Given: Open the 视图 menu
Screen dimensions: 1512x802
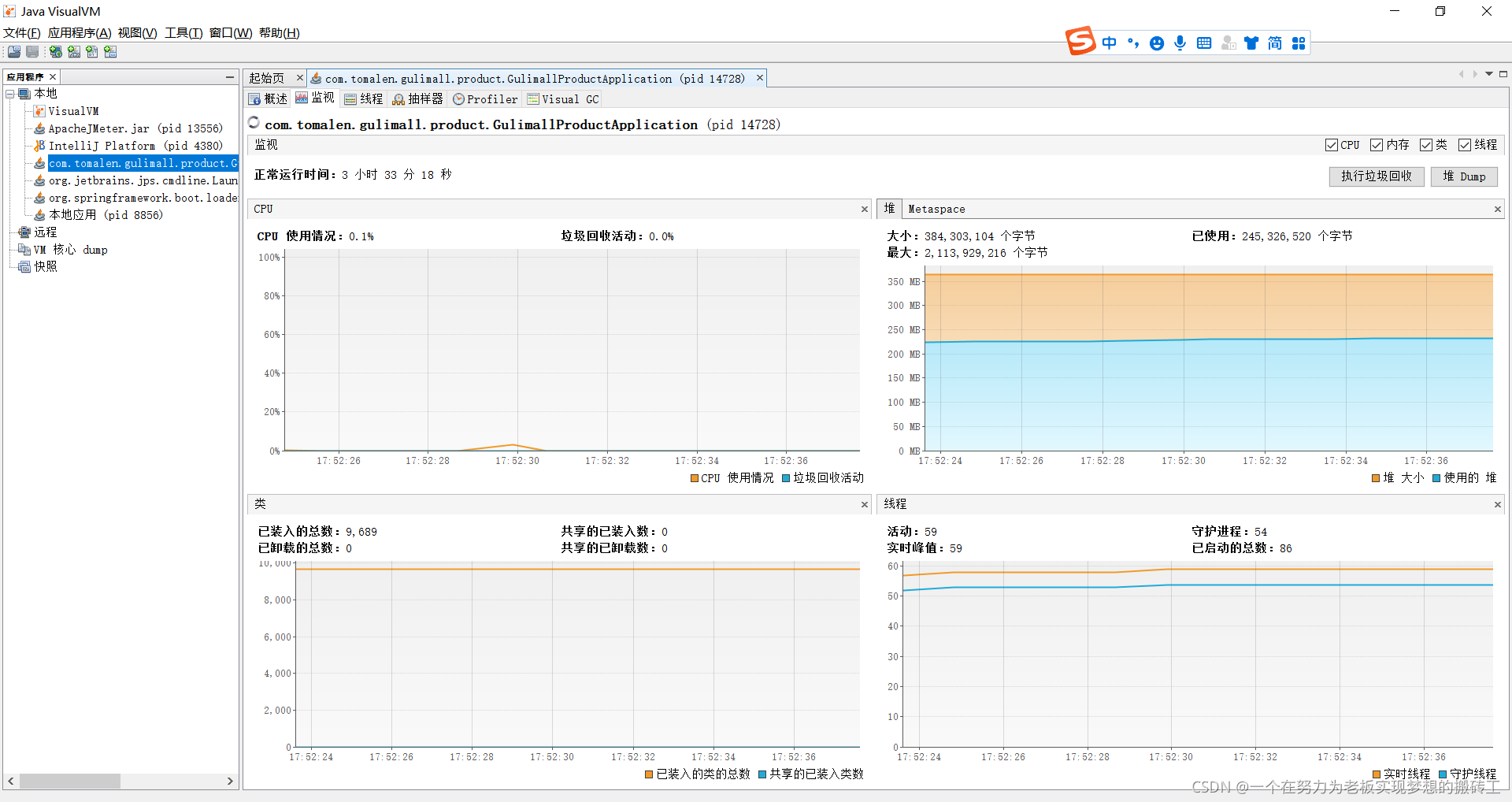Looking at the screenshot, I should click(x=138, y=33).
